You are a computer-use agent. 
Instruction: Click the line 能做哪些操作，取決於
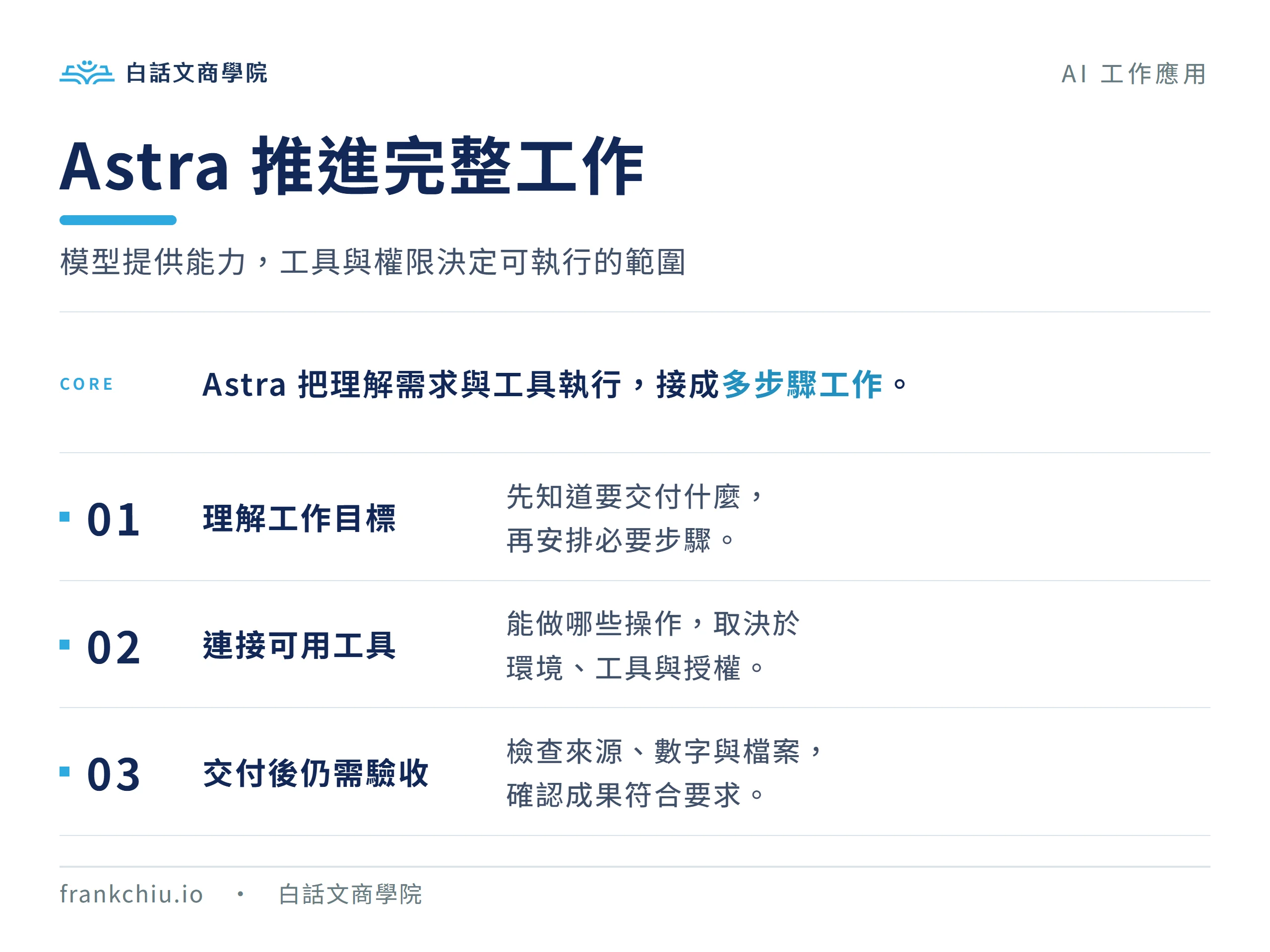[653, 624]
